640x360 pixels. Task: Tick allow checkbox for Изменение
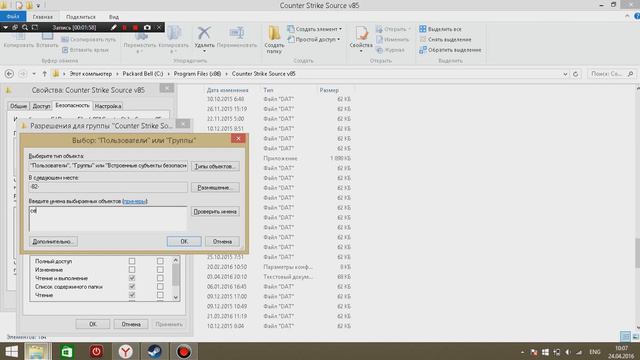pos(132,269)
